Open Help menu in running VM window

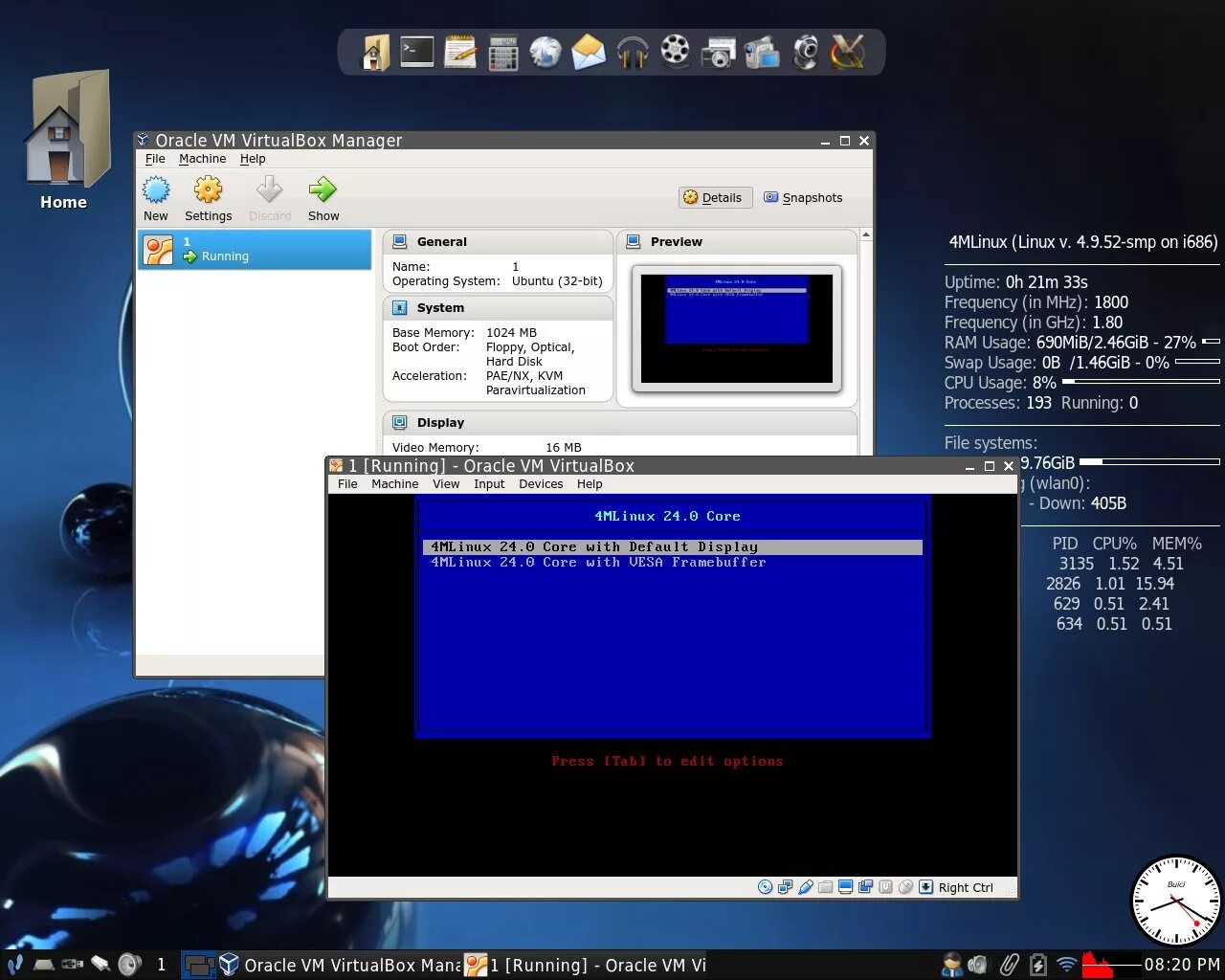pos(590,484)
